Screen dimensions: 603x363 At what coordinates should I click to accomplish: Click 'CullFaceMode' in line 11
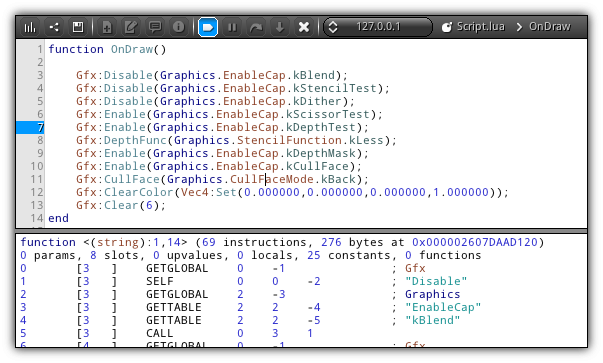click(272, 180)
